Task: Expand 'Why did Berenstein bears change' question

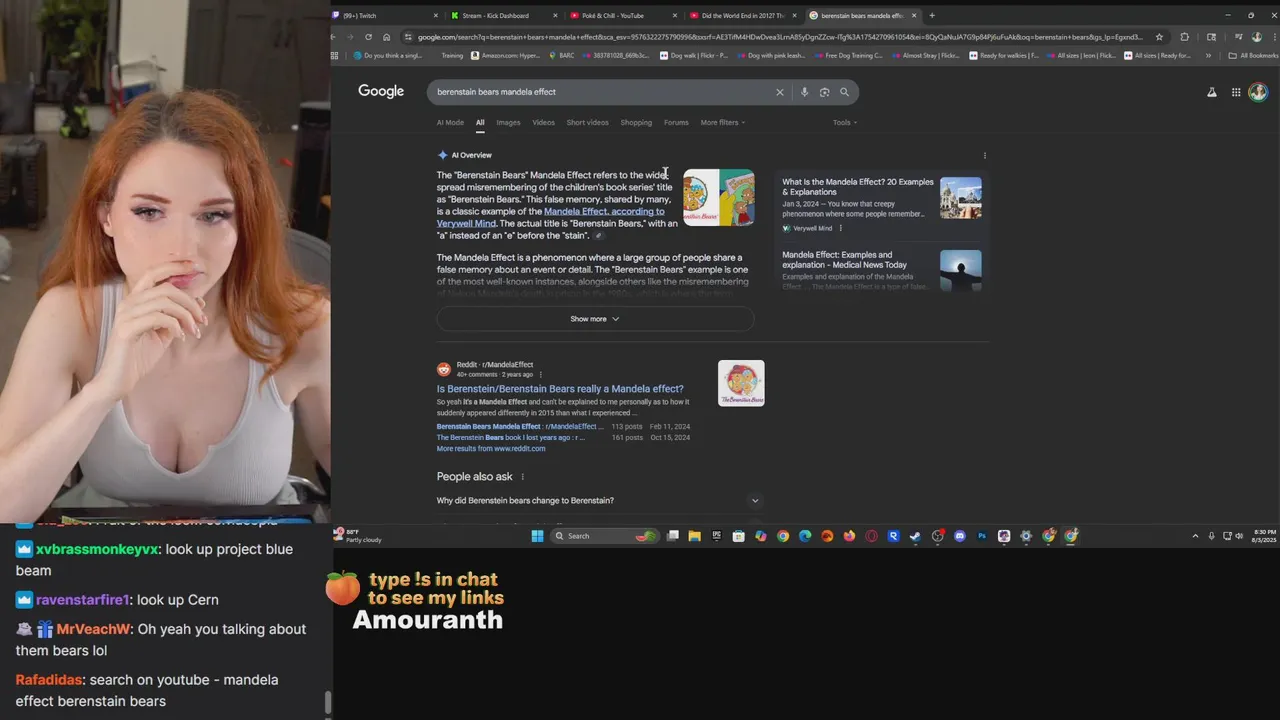Action: [598, 500]
